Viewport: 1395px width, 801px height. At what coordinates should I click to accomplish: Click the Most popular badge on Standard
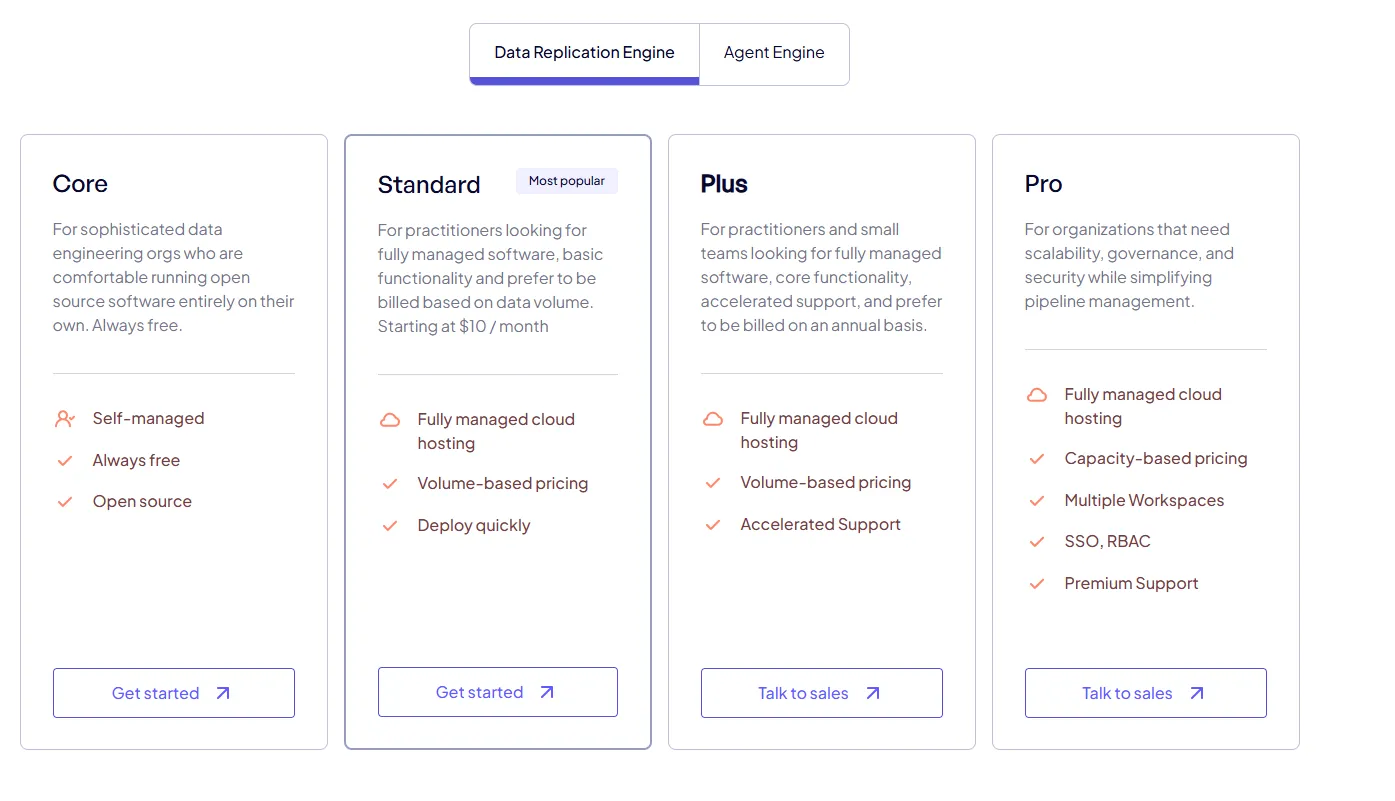[x=567, y=181]
